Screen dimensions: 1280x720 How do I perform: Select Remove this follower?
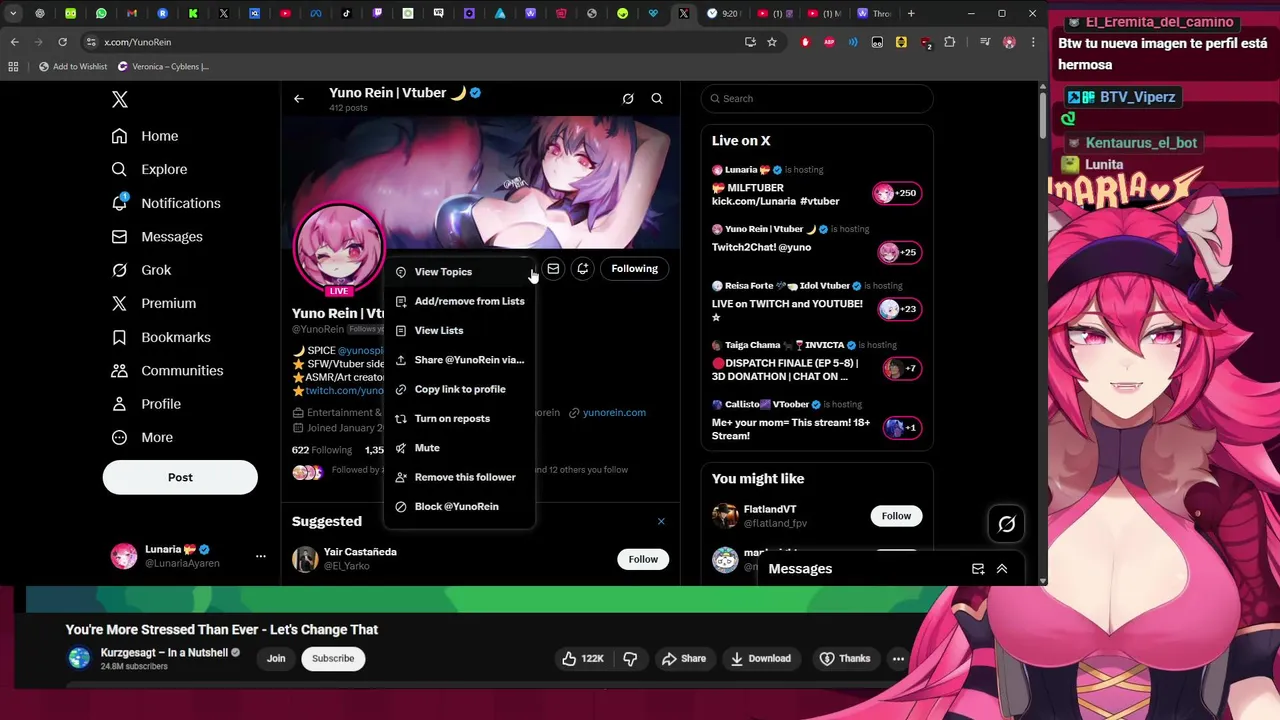click(459, 477)
